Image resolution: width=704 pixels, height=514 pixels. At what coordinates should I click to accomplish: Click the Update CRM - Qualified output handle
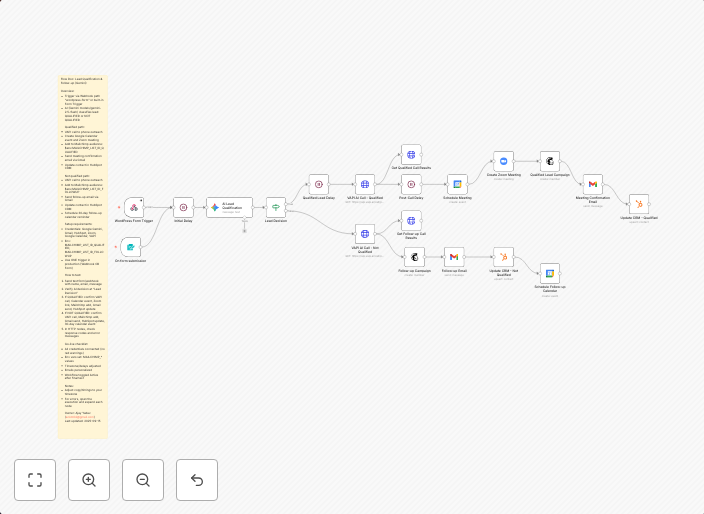click(649, 204)
